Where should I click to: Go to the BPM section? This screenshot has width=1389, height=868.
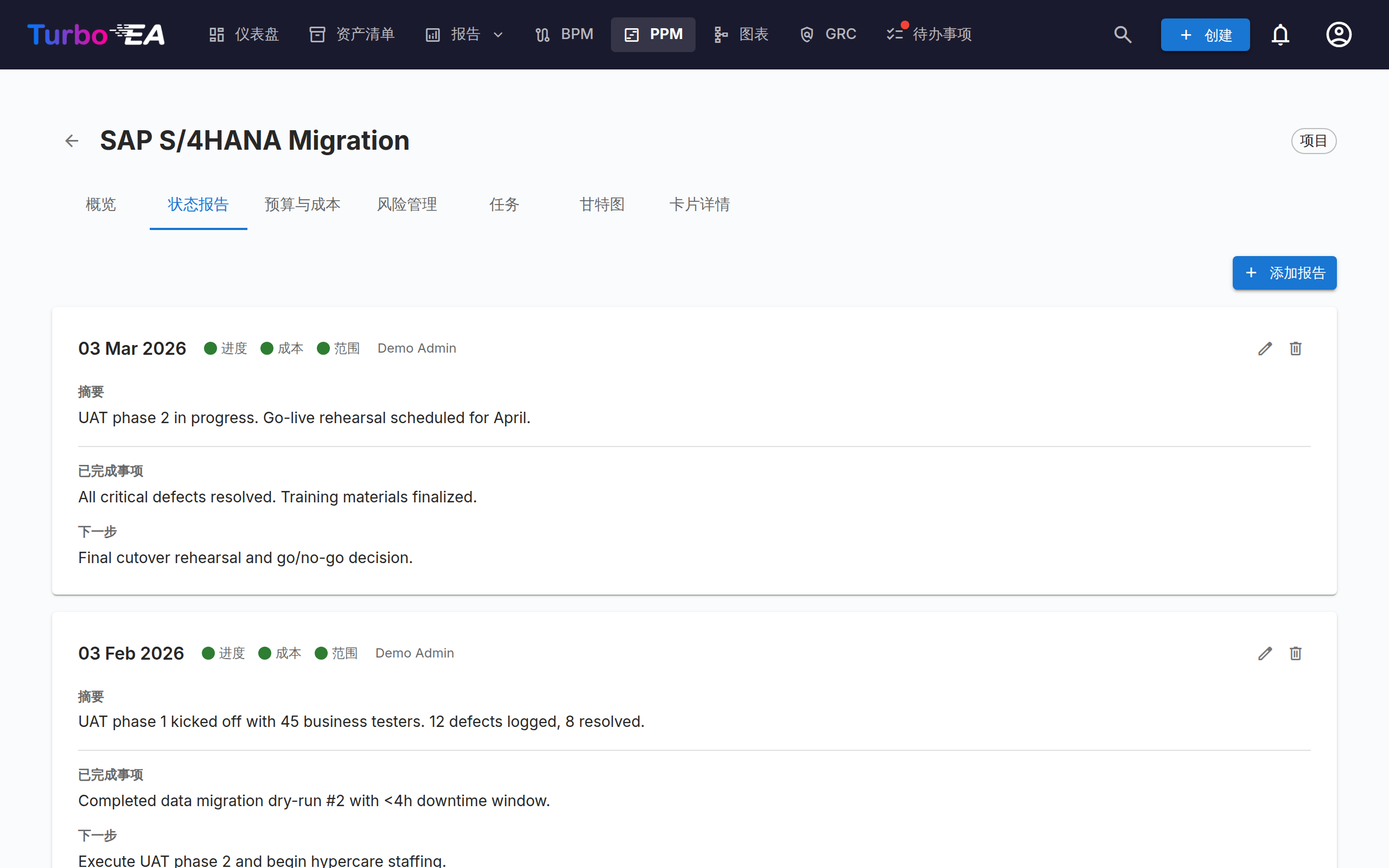pyautogui.click(x=564, y=34)
